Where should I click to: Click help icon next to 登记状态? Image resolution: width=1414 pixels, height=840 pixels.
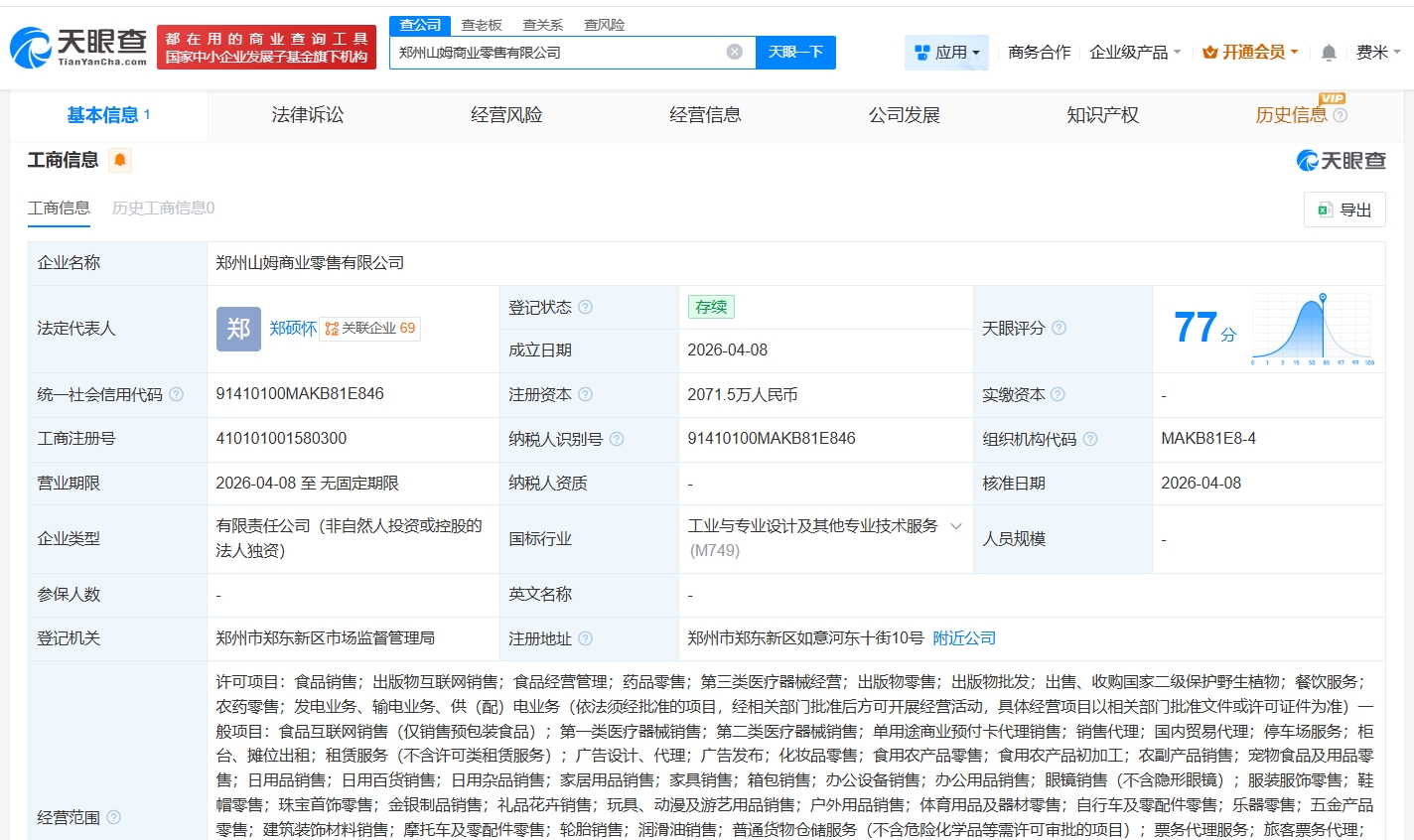(x=586, y=307)
